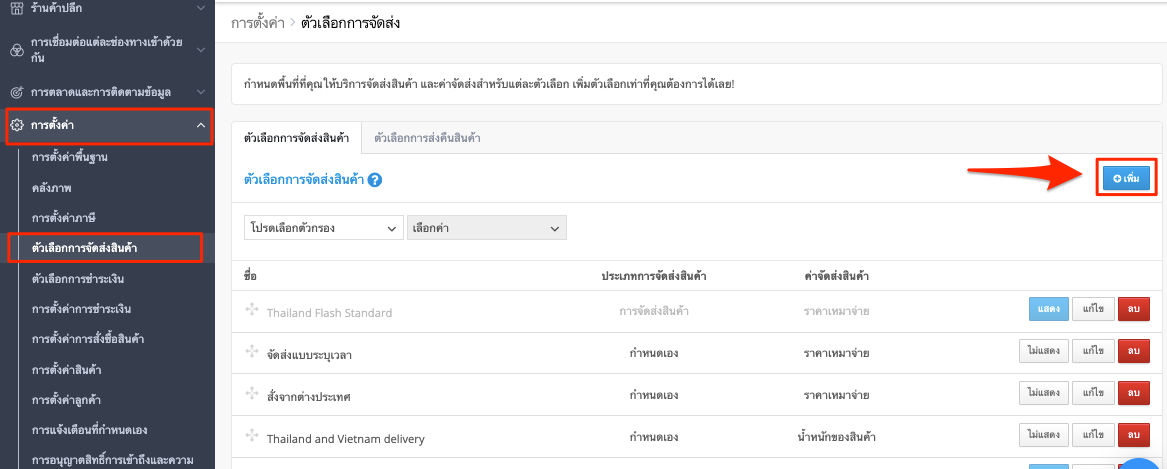This screenshot has width=1167, height=469.
Task: Click น้ำหนักของสินค้า shipping fee cell
Action: (x=837, y=437)
